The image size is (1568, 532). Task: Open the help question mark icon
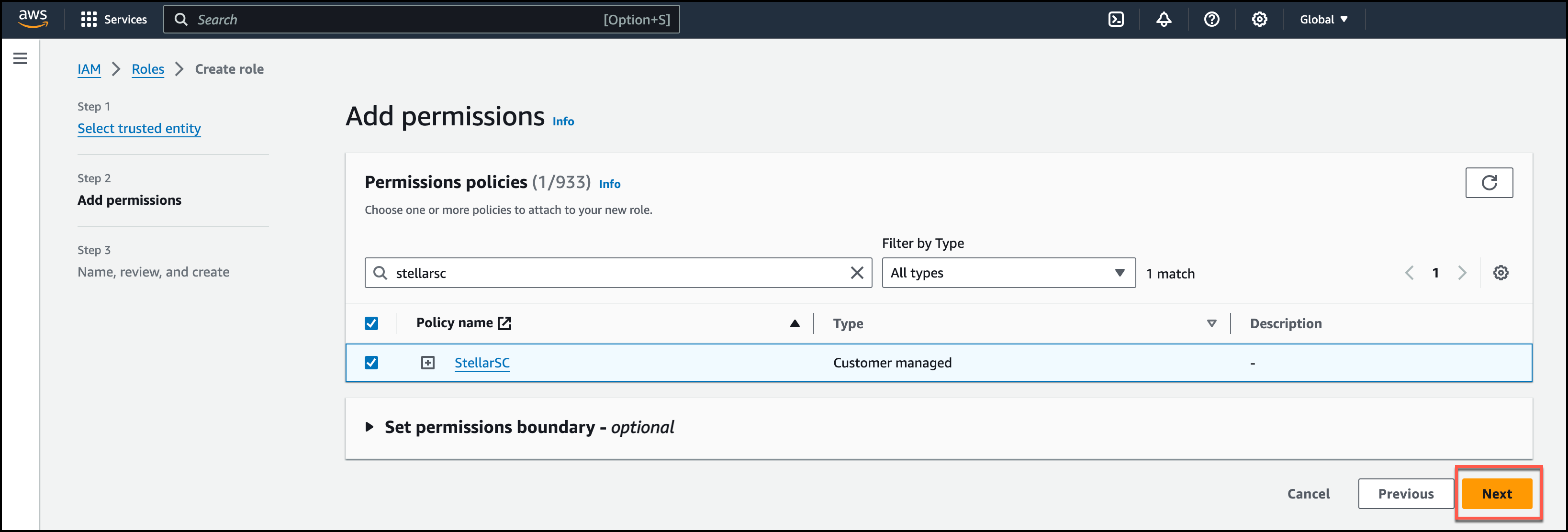pyautogui.click(x=1211, y=20)
